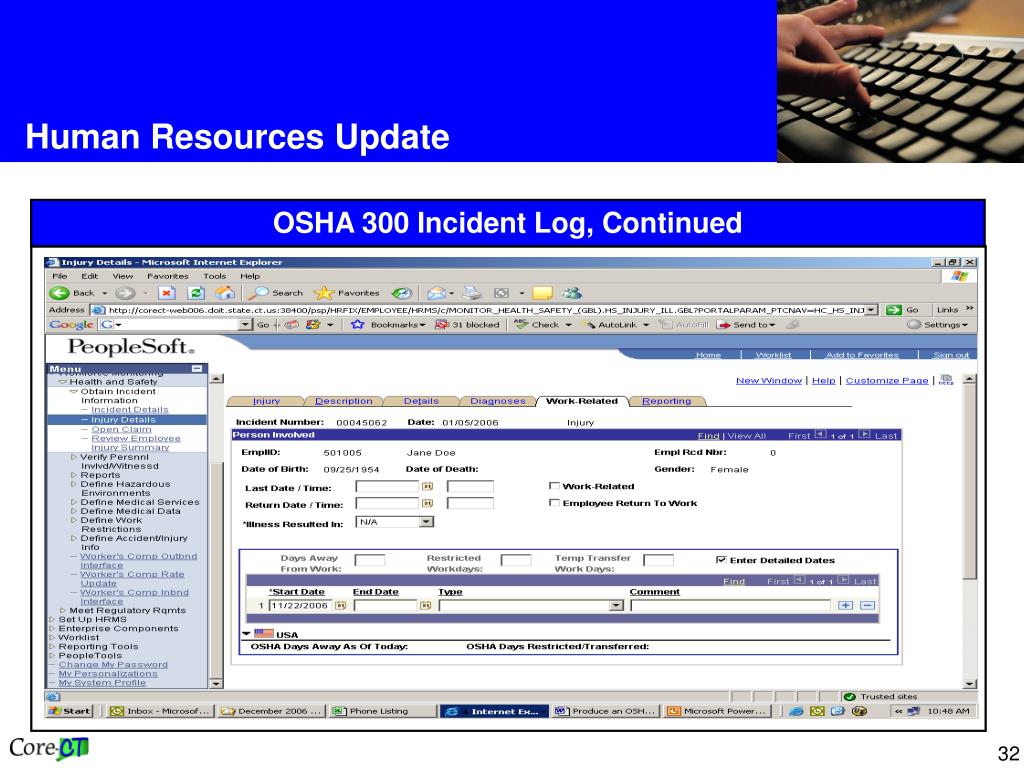The image size is (1024, 768).
Task: Click the Refresh page icon
Action: 196,293
